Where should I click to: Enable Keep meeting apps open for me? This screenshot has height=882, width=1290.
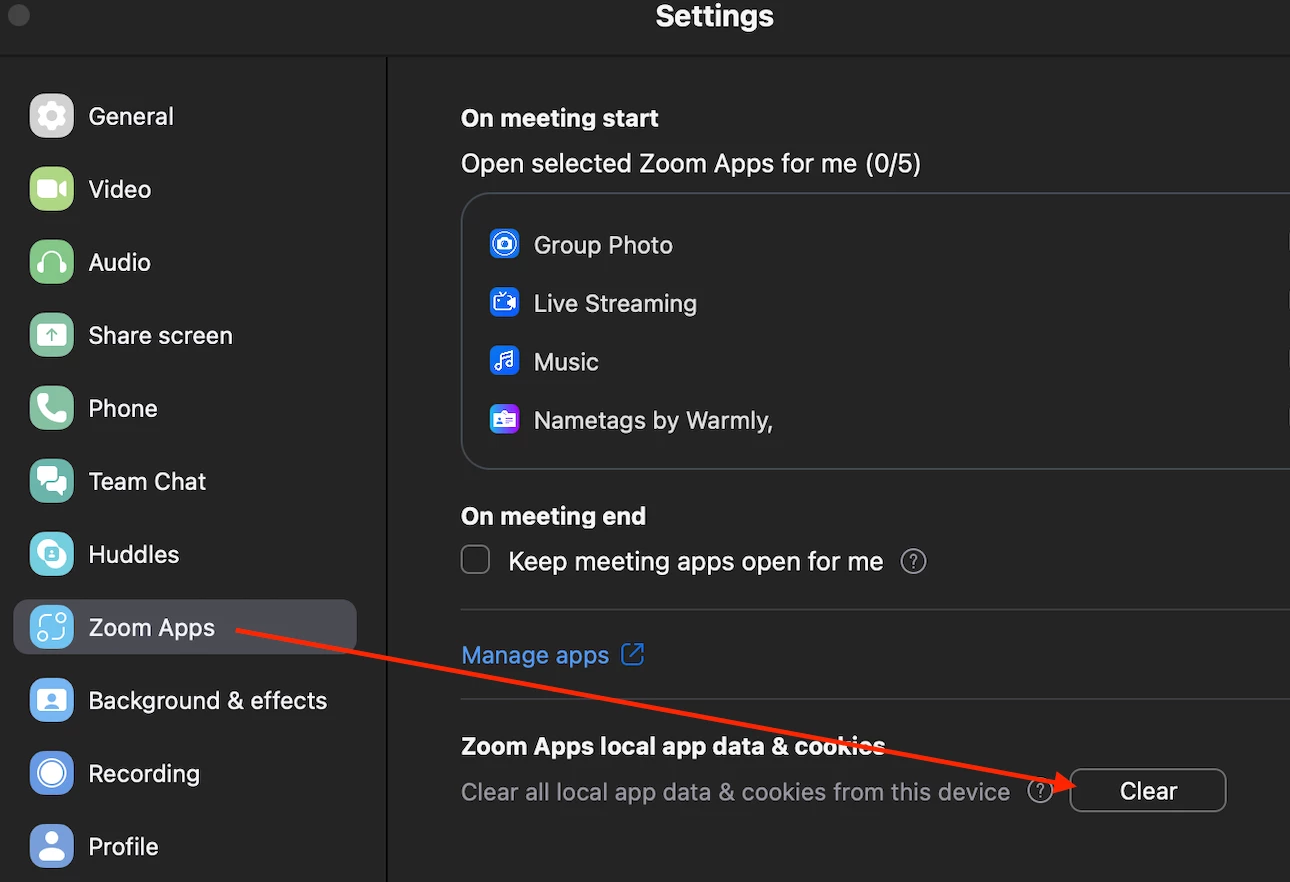point(475,560)
